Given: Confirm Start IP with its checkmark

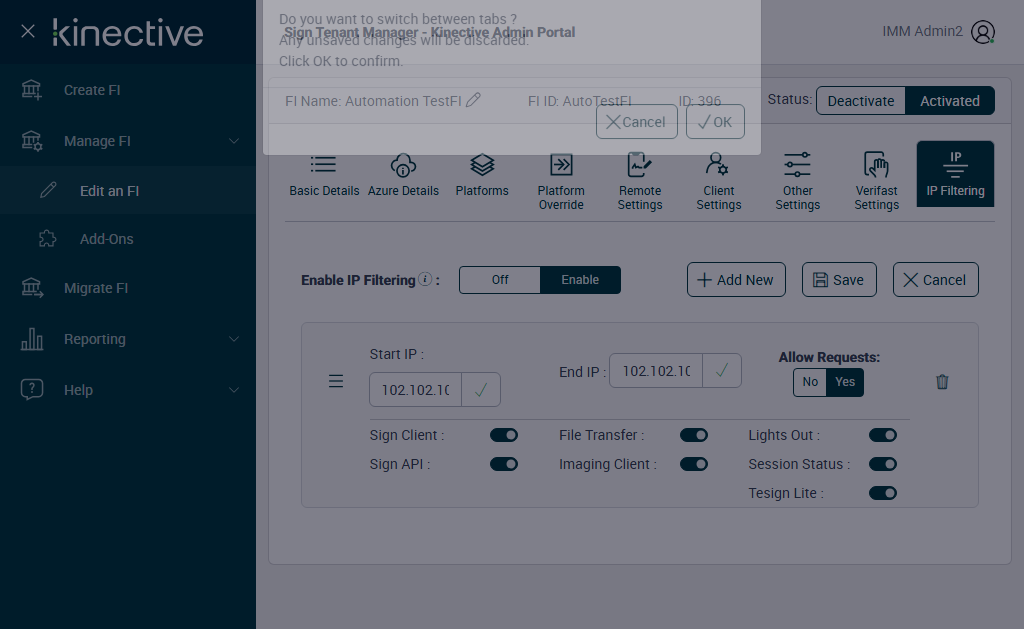Looking at the screenshot, I should coord(481,390).
